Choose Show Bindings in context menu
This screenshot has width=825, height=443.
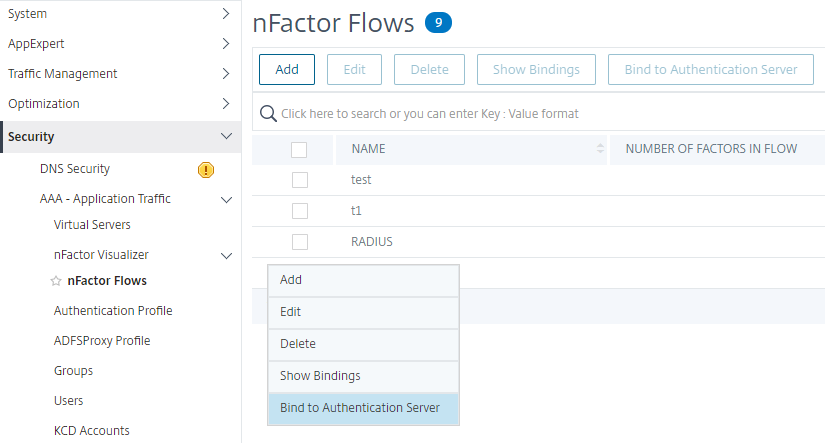click(x=363, y=376)
